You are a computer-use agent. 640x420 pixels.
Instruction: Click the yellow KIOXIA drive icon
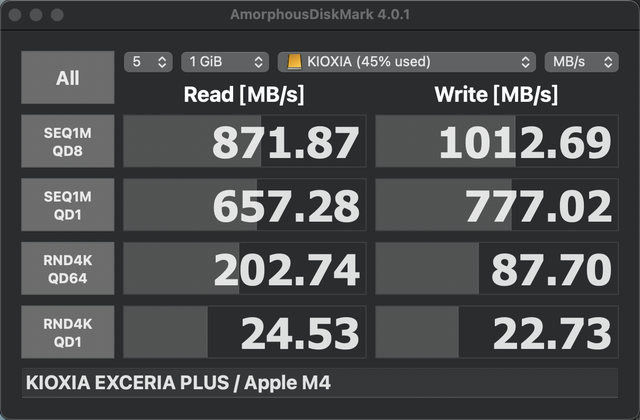(x=294, y=62)
